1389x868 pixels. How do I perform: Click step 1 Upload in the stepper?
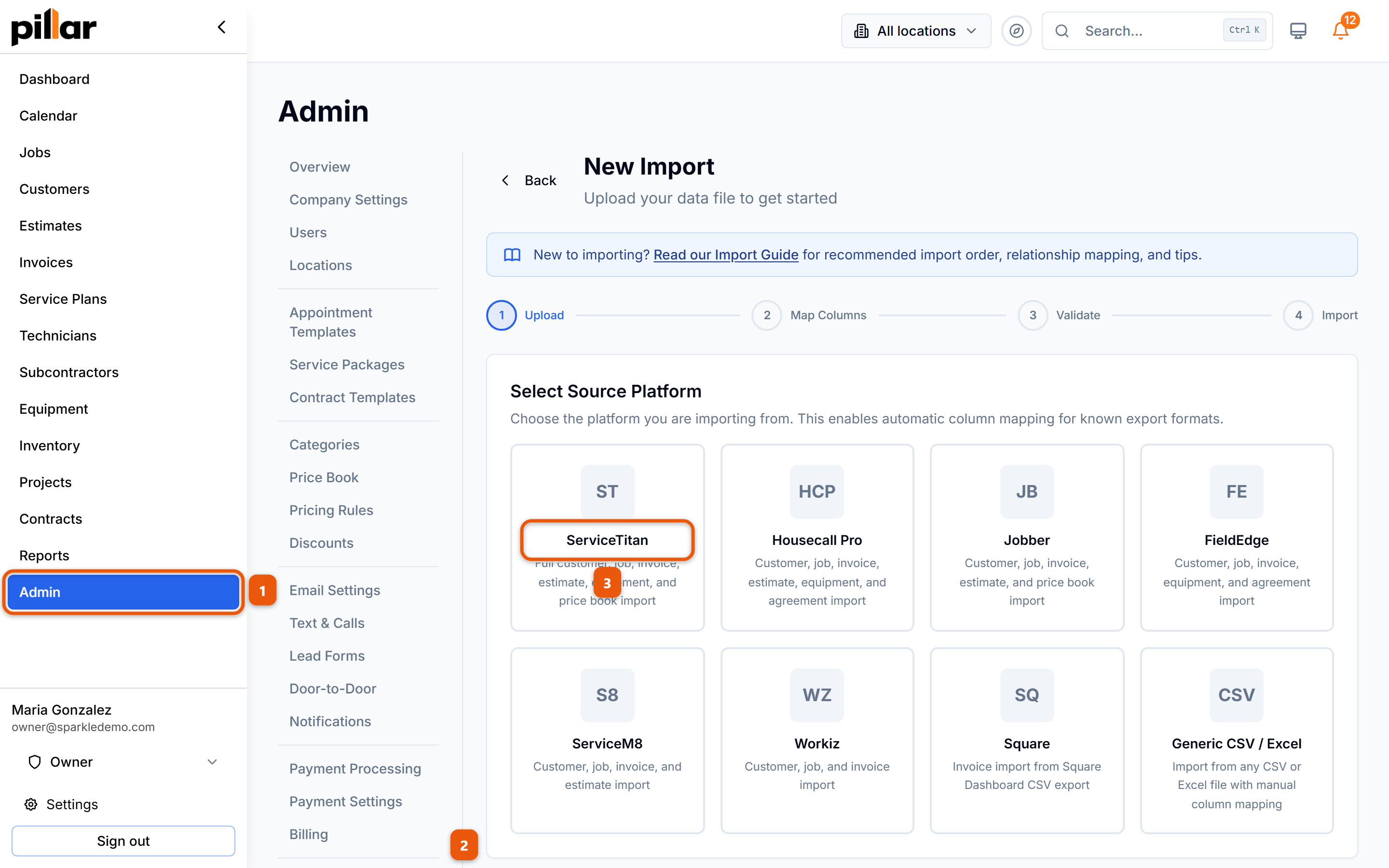pyautogui.click(x=525, y=315)
